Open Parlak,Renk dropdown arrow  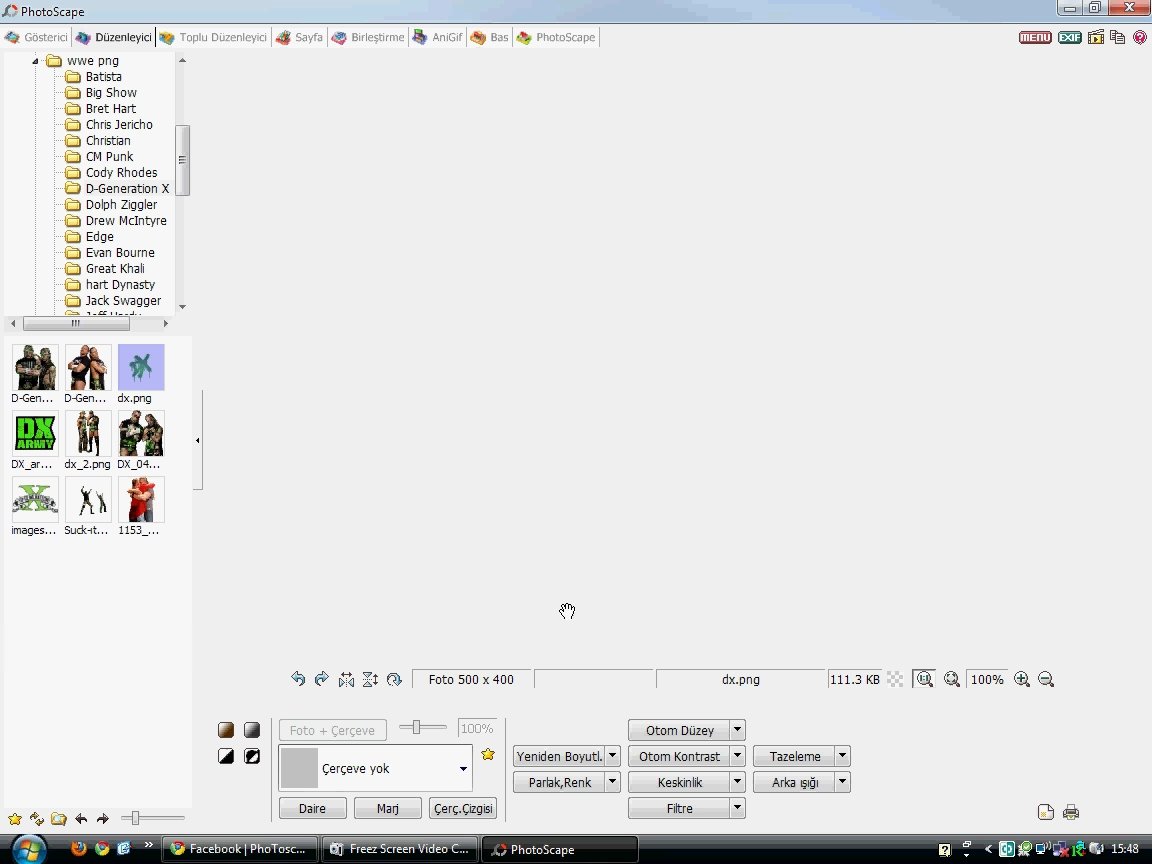613,782
